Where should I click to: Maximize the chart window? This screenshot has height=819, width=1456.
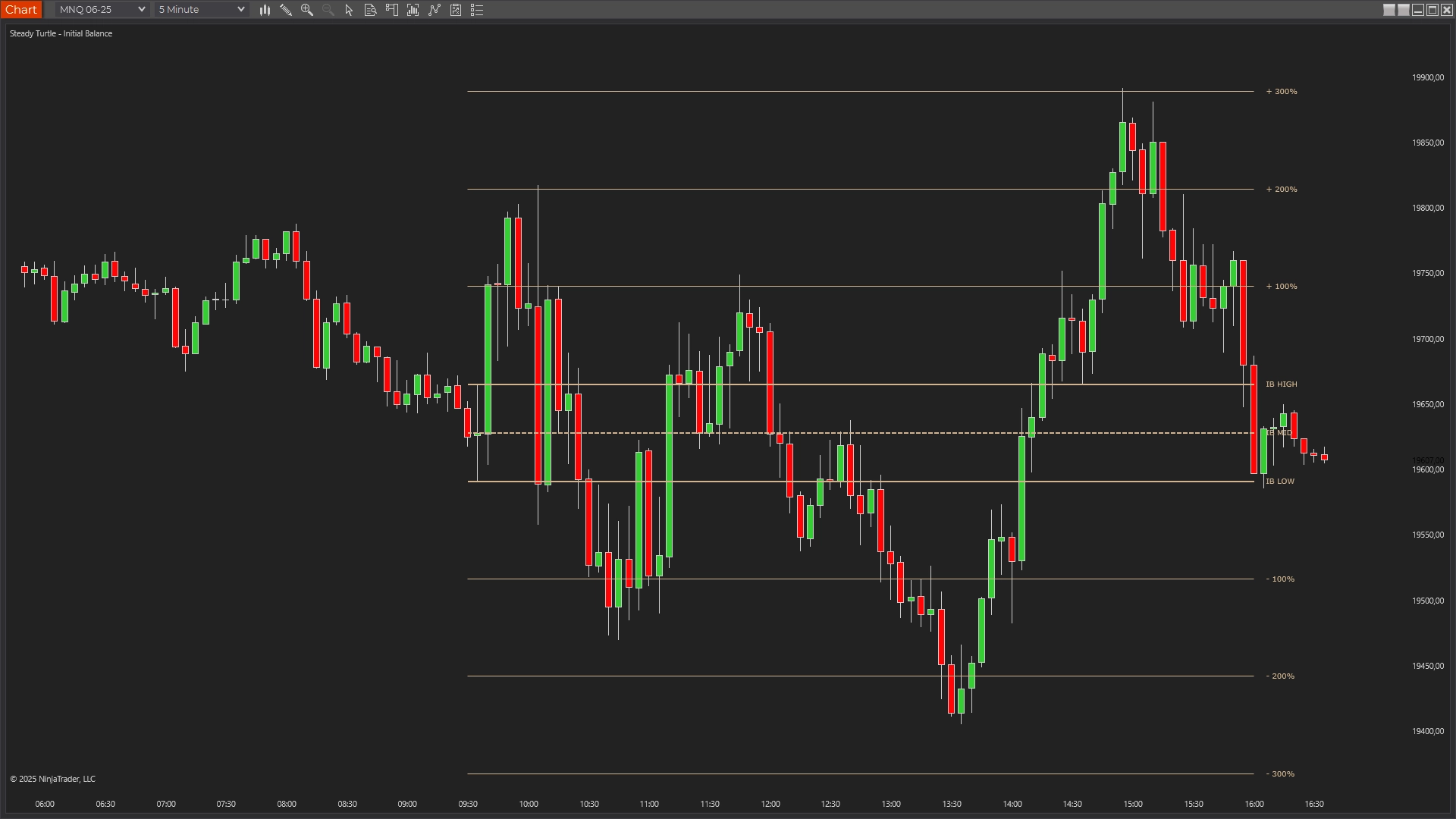click(1432, 10)
